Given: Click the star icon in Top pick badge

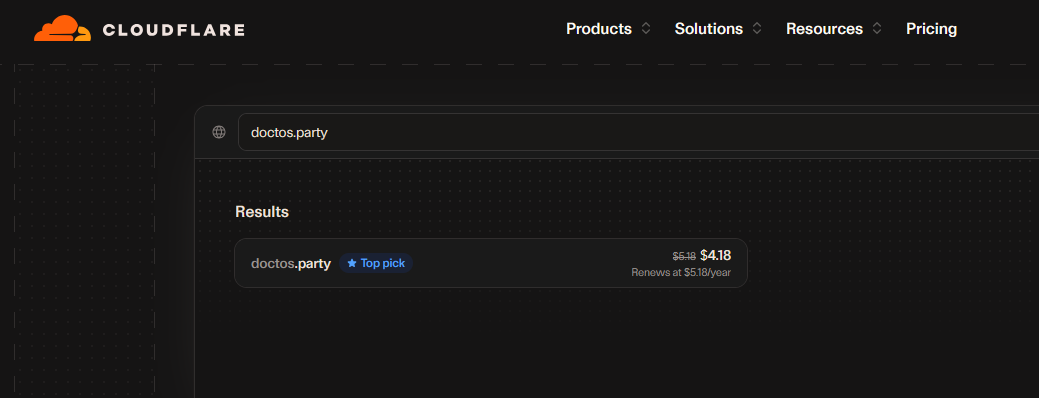Looking at the screenshot, I should (352, 264).
